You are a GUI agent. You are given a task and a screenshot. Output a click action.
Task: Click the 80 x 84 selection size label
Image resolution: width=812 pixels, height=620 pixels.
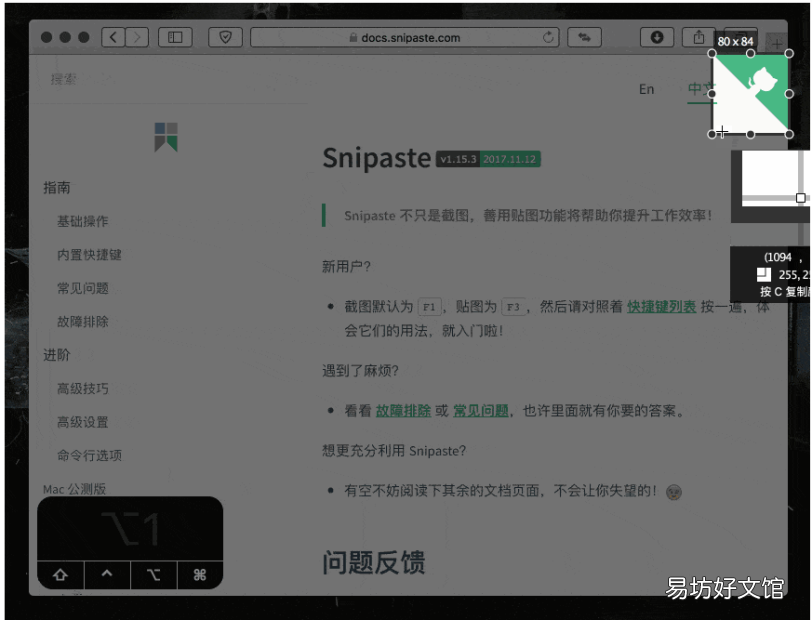[x=735, y=41]
